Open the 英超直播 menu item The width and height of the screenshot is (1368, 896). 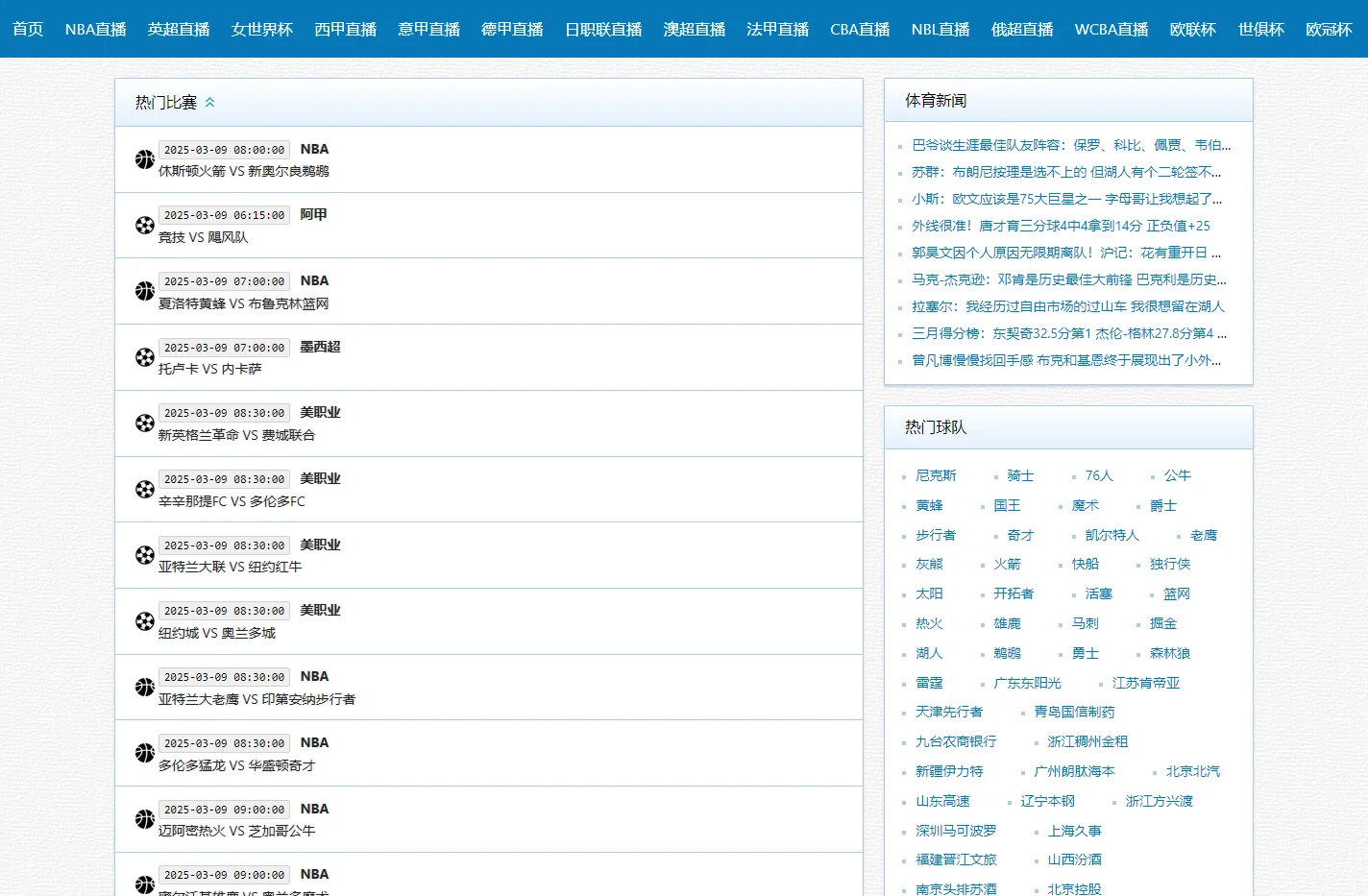[x=179, y=29]
